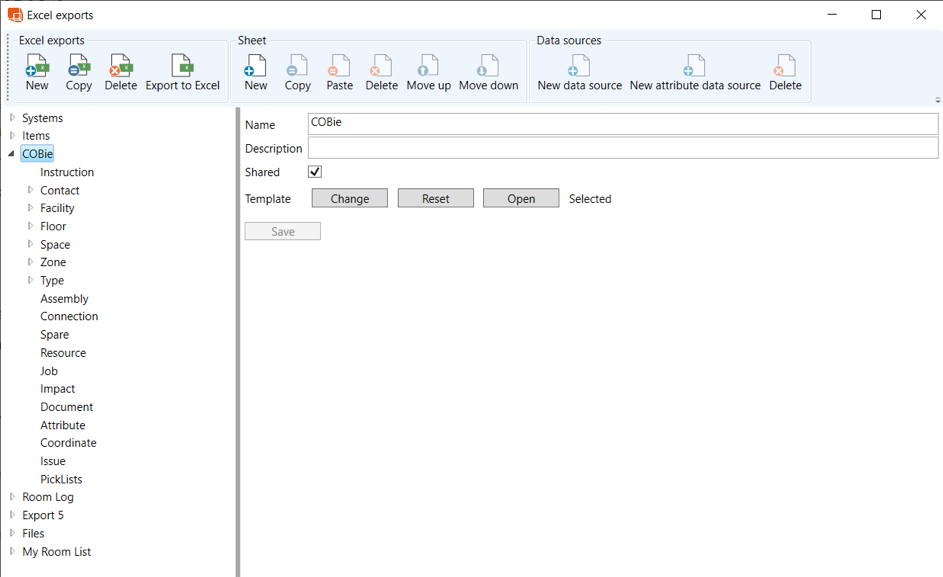Expand the Facility sheet node

click(x=30, y=208)
